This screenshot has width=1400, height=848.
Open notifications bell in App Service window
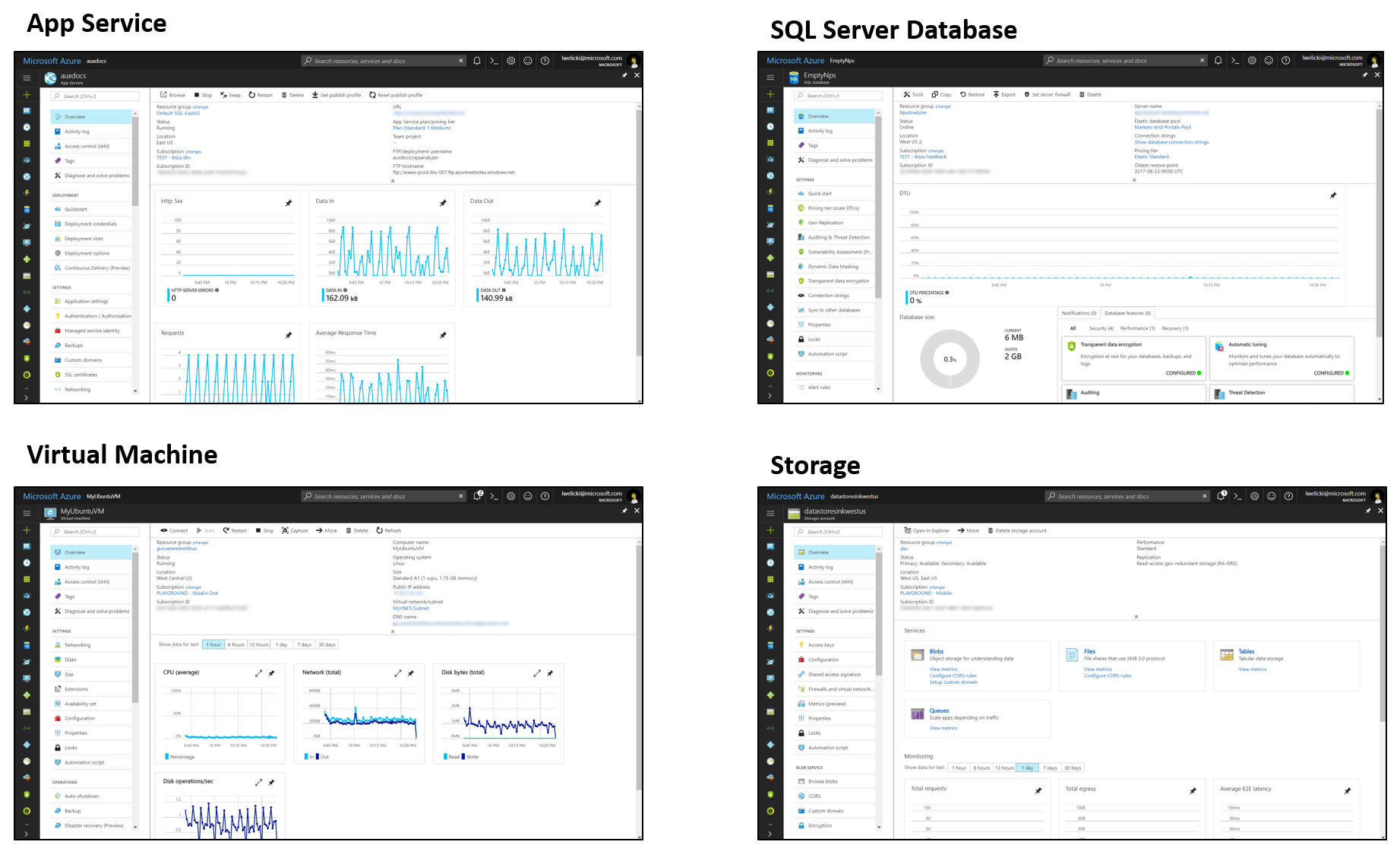tap(477, 61)
